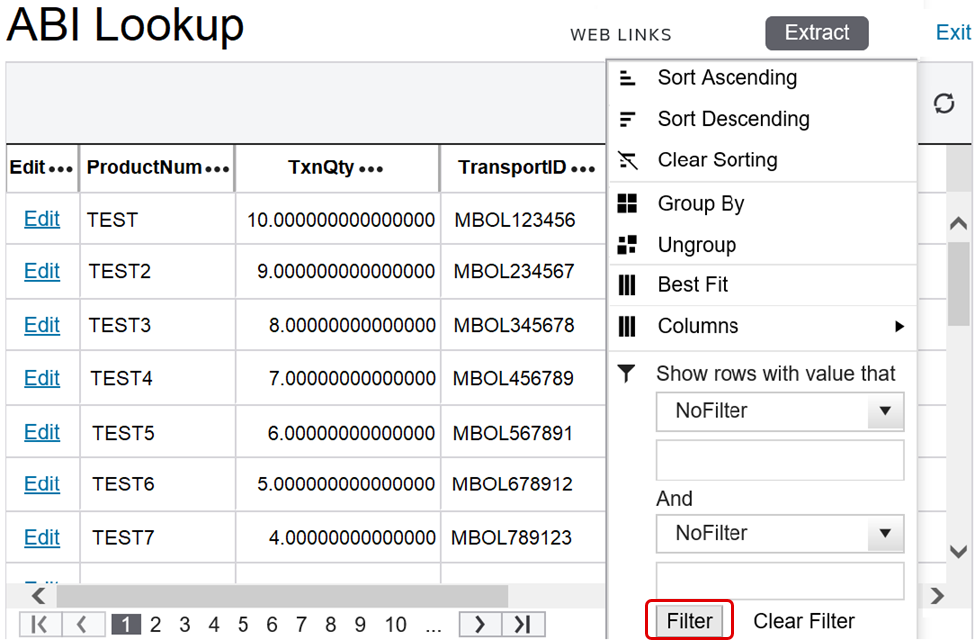Select Group By in column menu
The height and width of the screenshot is (640, 975).
(x=700, y=204)
